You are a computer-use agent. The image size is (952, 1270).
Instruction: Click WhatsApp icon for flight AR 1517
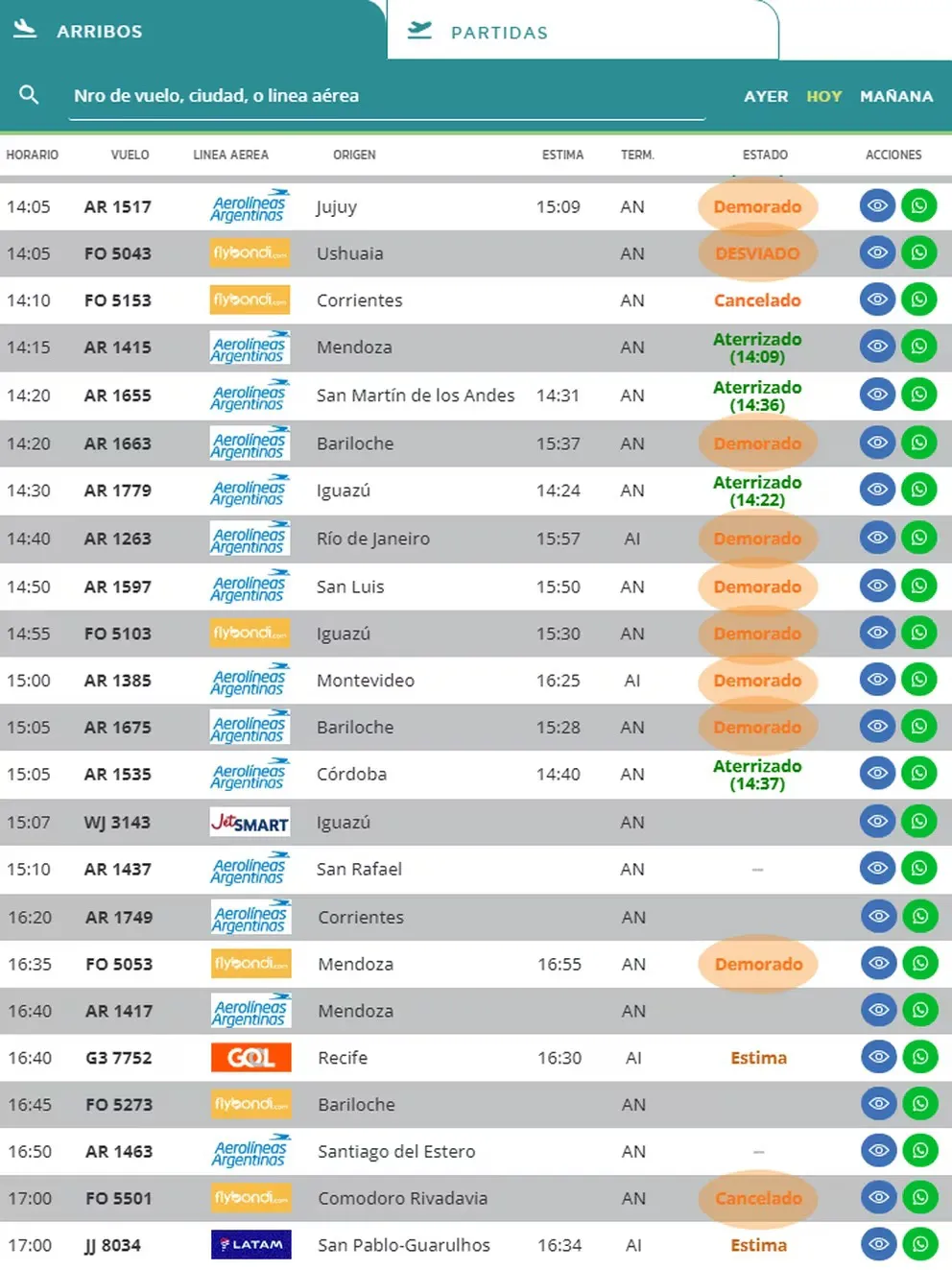[x=918, y=206]
